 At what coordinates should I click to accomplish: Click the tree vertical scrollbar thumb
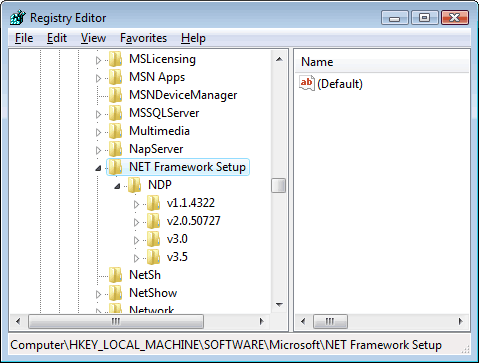pos(279,186)
